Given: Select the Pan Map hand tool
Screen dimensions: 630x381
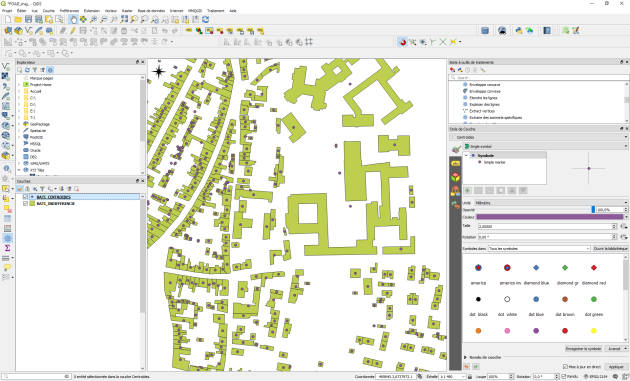Looking at the screenshot, I should point(73,19).
